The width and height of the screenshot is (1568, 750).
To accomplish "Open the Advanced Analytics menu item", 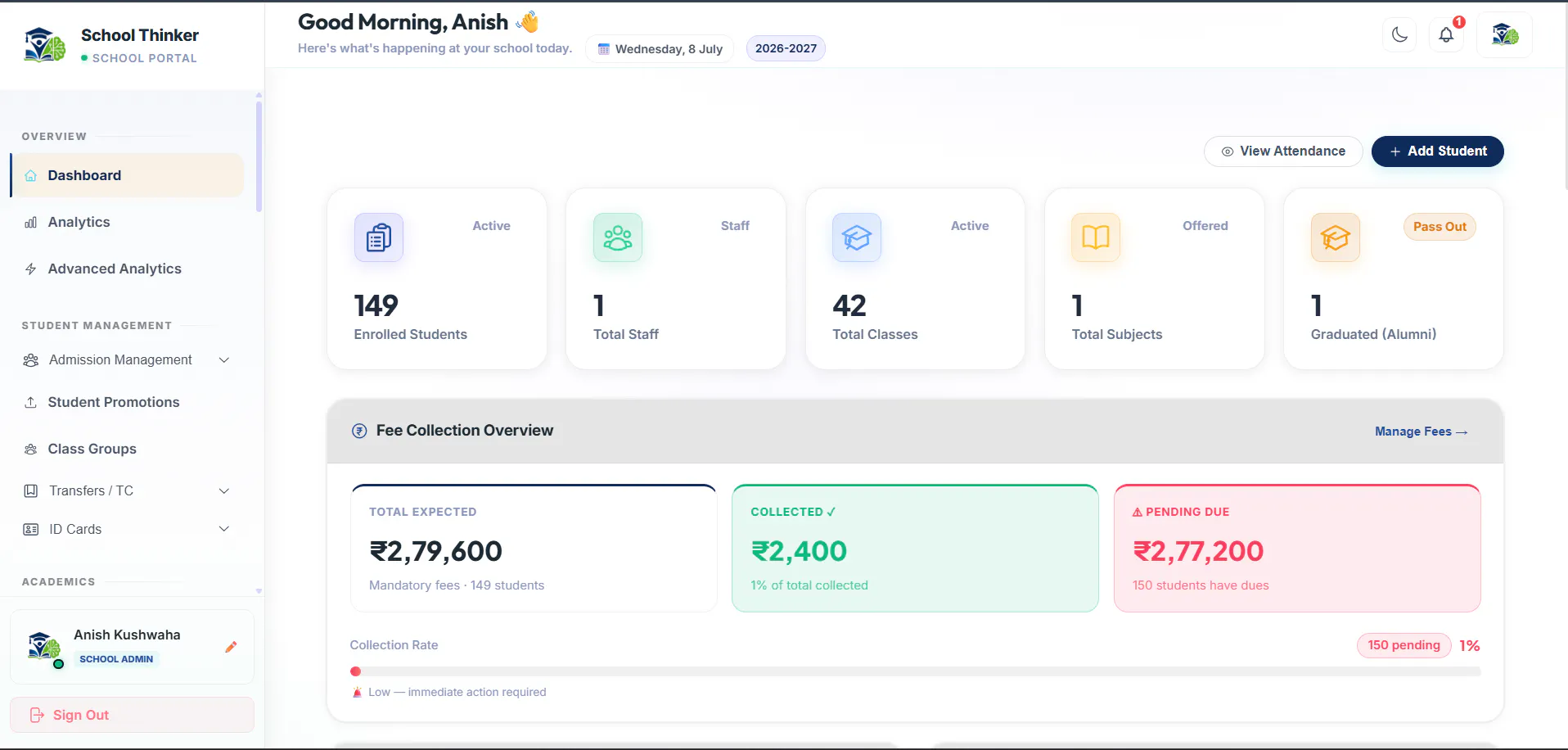I will [127, 269].
